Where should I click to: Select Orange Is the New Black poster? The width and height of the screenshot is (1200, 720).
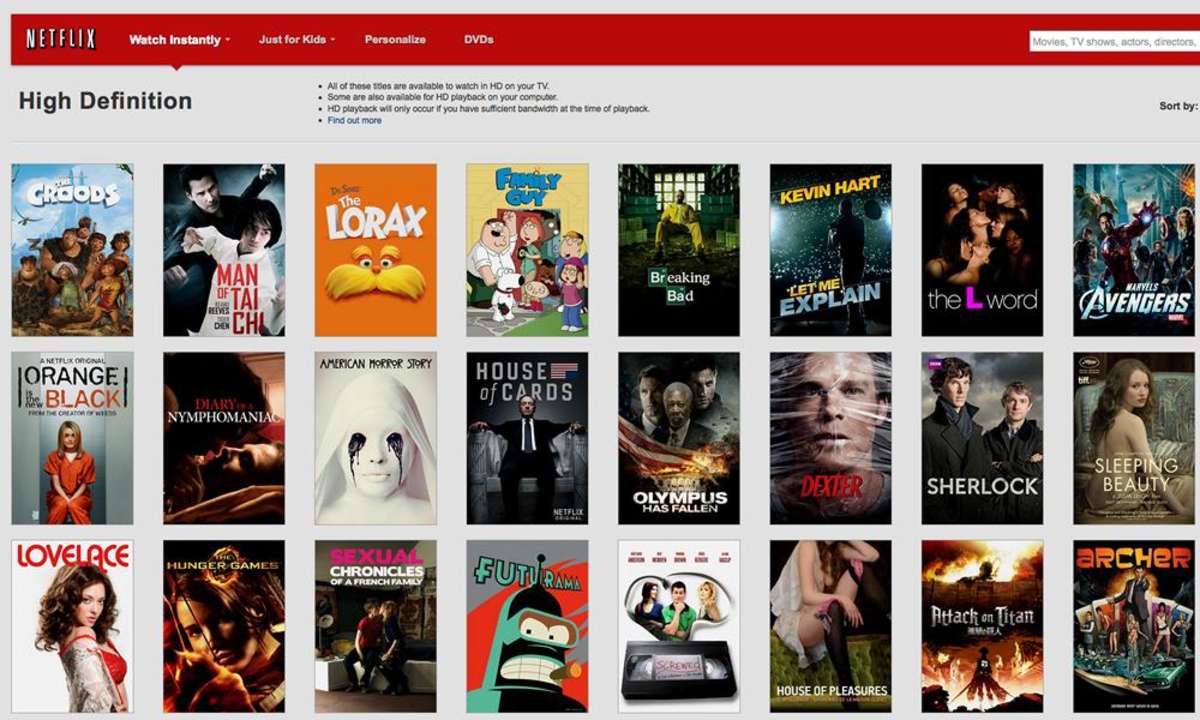(x=72, y=438)
